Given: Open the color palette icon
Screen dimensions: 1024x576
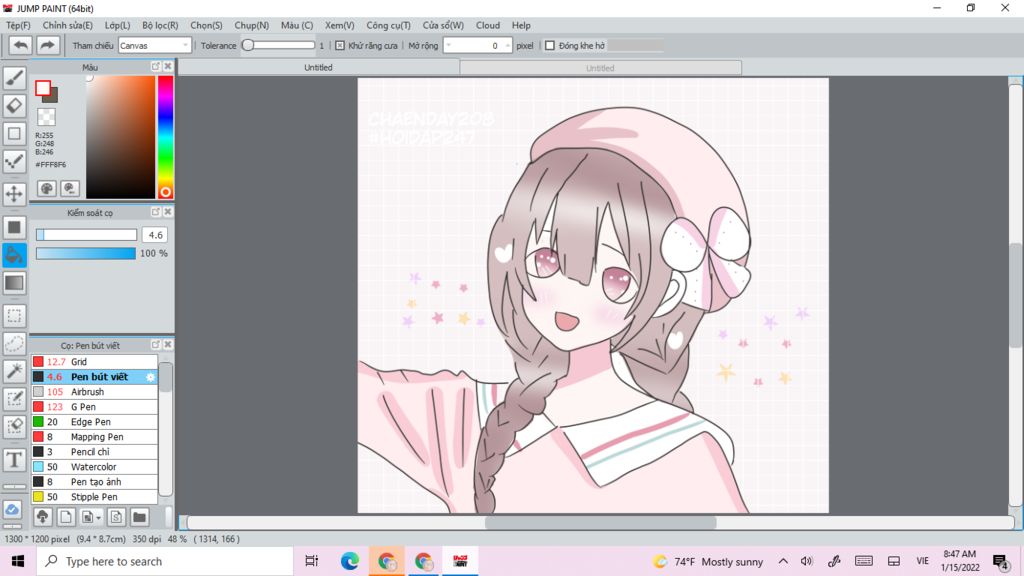Looking at the screenshot, I should tap(46, 189).
